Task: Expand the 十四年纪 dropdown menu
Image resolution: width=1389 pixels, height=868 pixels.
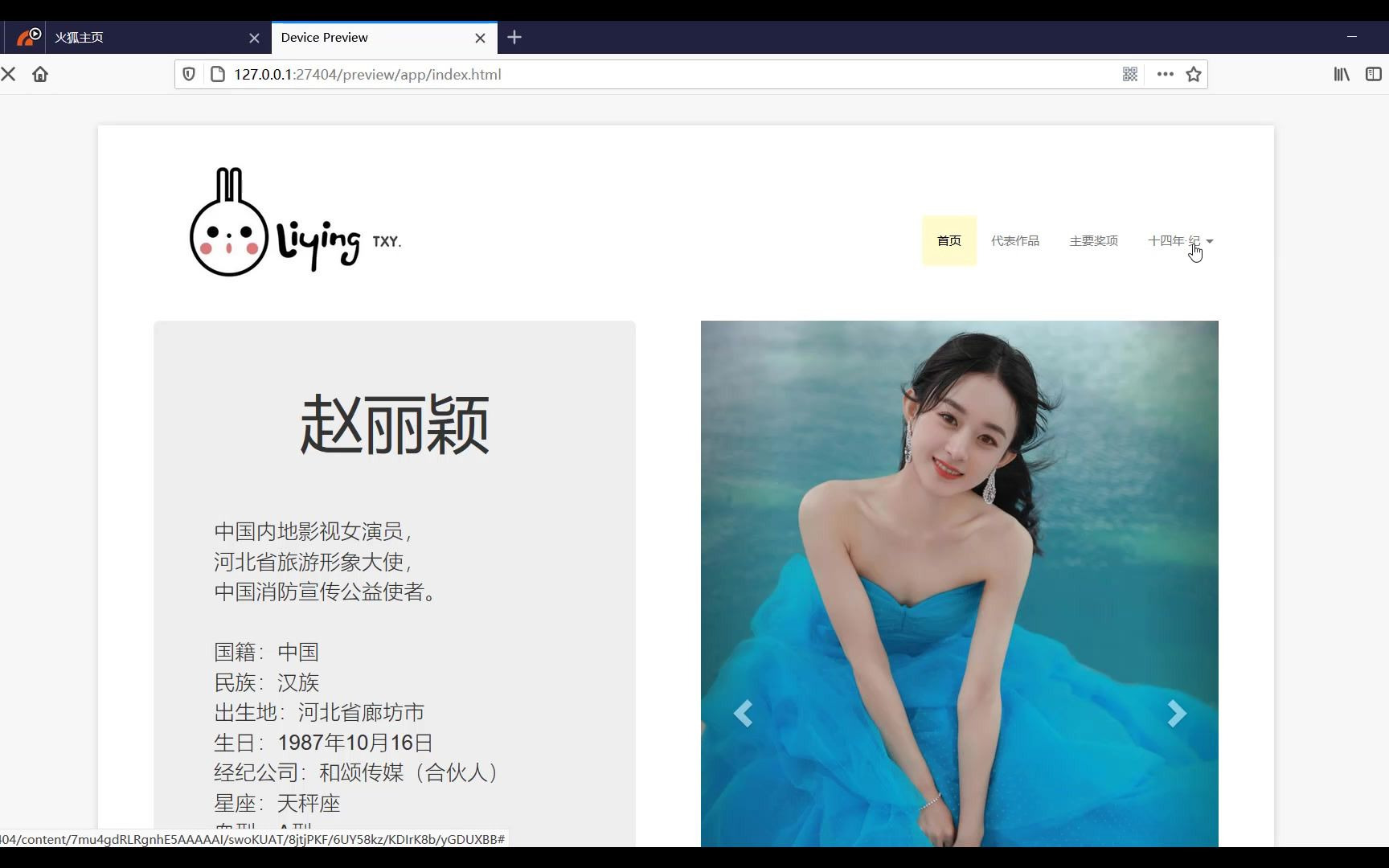Action: pos(1181,240)
